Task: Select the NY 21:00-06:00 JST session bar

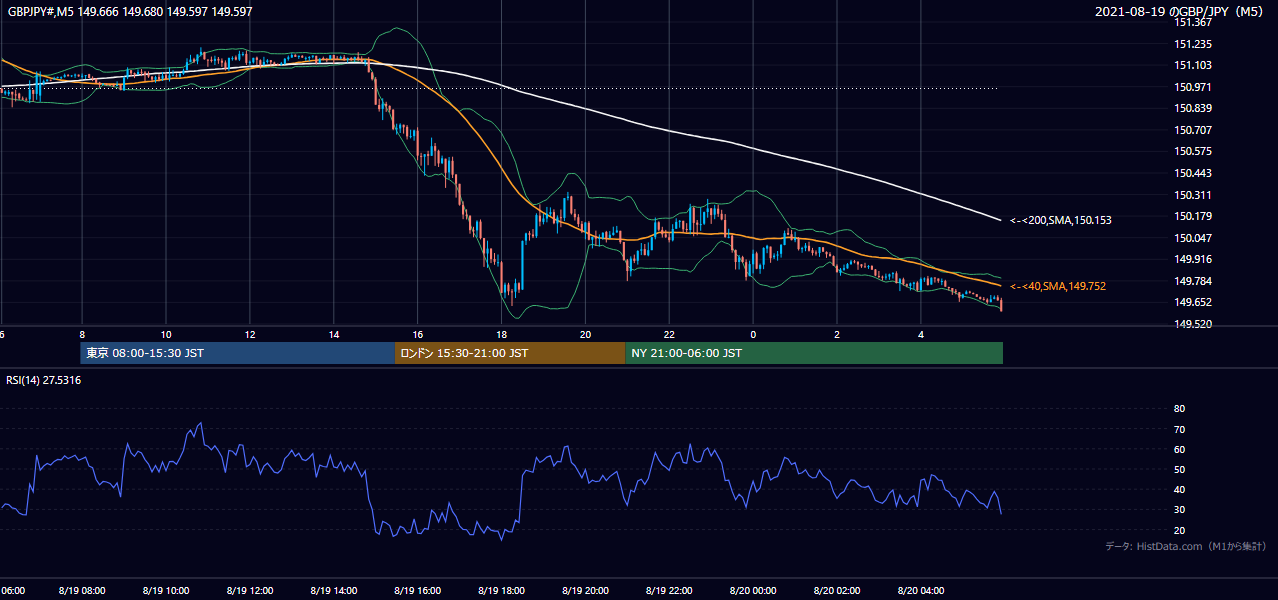Action: tap(814, 353)
